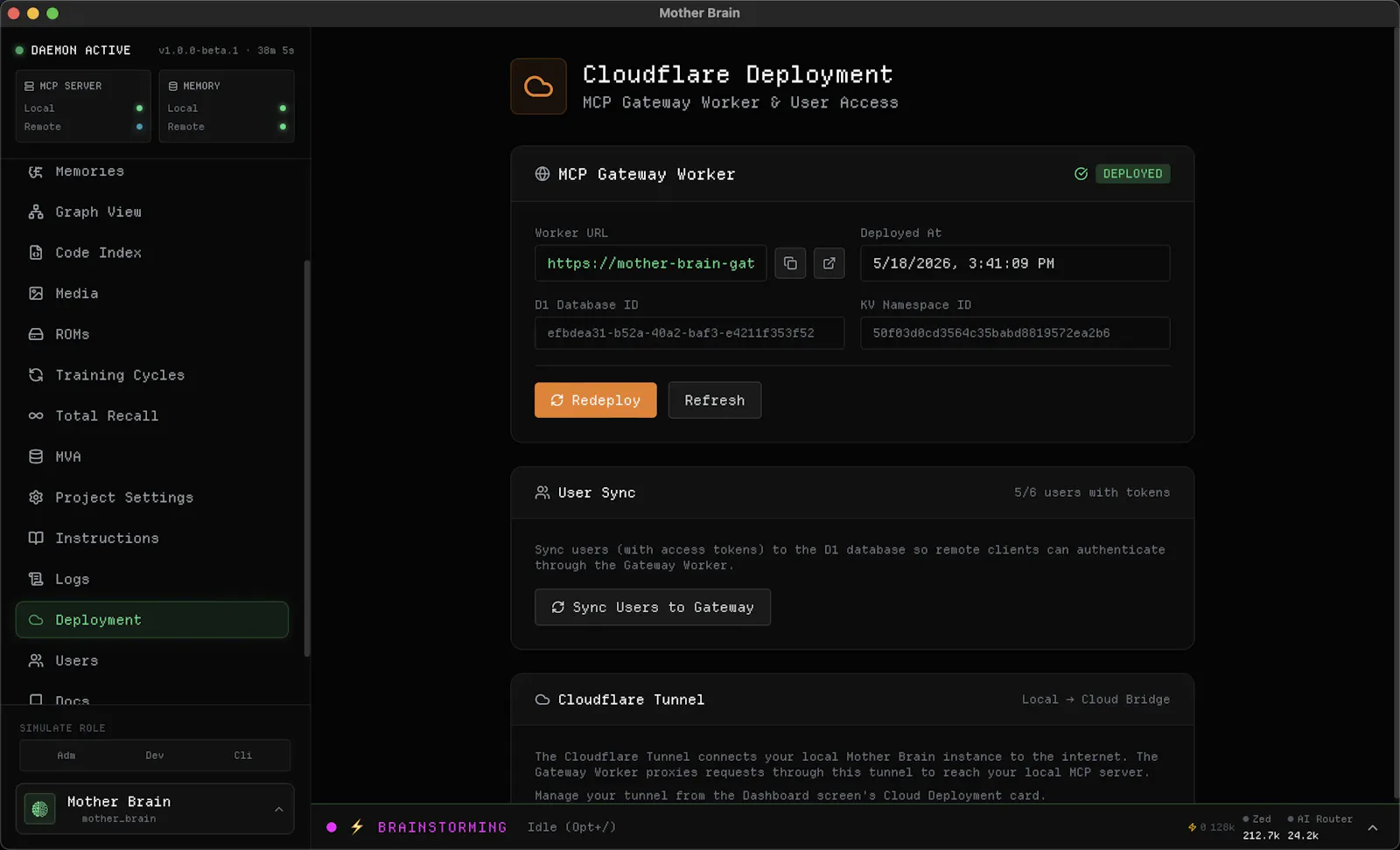Image resolution: width=1400 pixels, height=850 pixels.
Task: Click the 5/6 users with tokens text
Action: click(1092, 493)
